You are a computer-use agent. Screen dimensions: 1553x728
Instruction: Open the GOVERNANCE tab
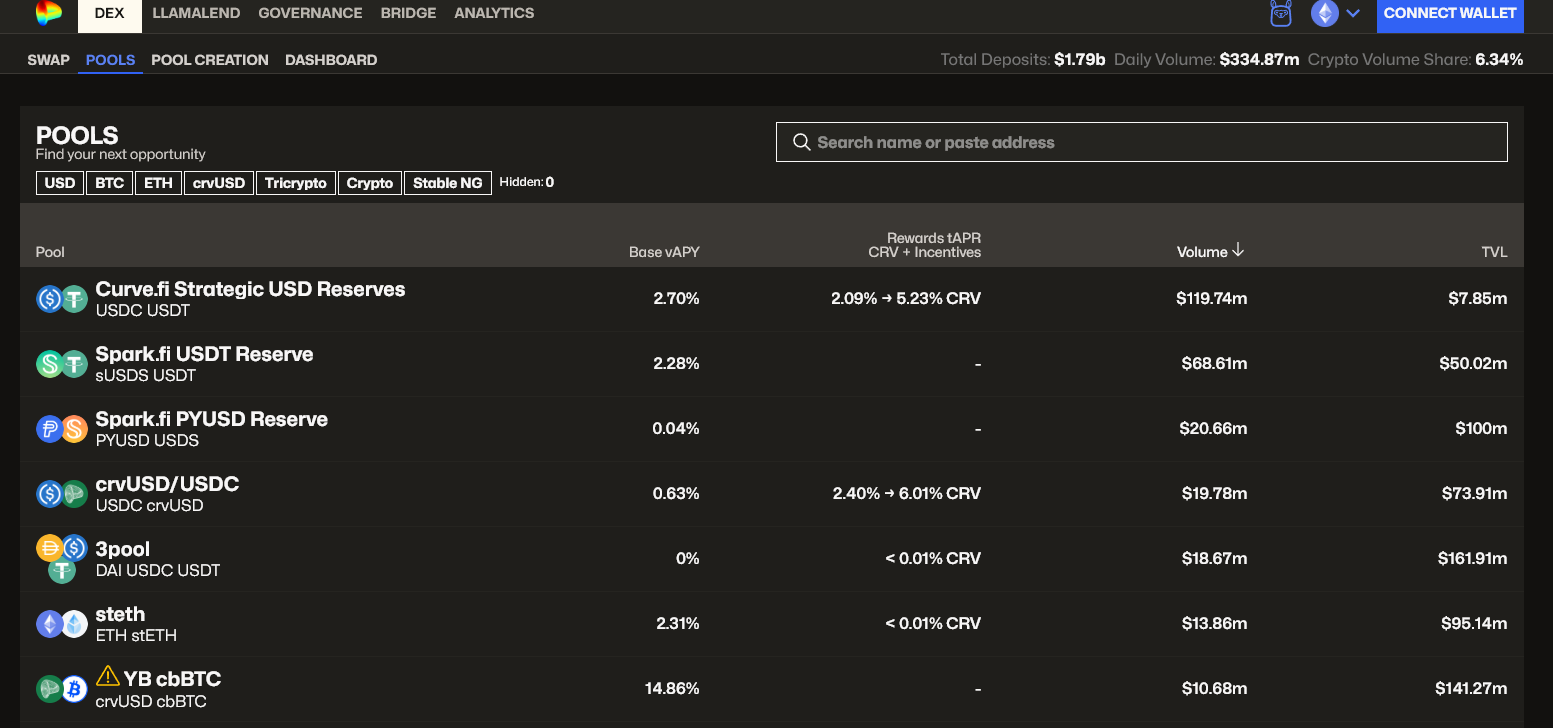(310, 13)
